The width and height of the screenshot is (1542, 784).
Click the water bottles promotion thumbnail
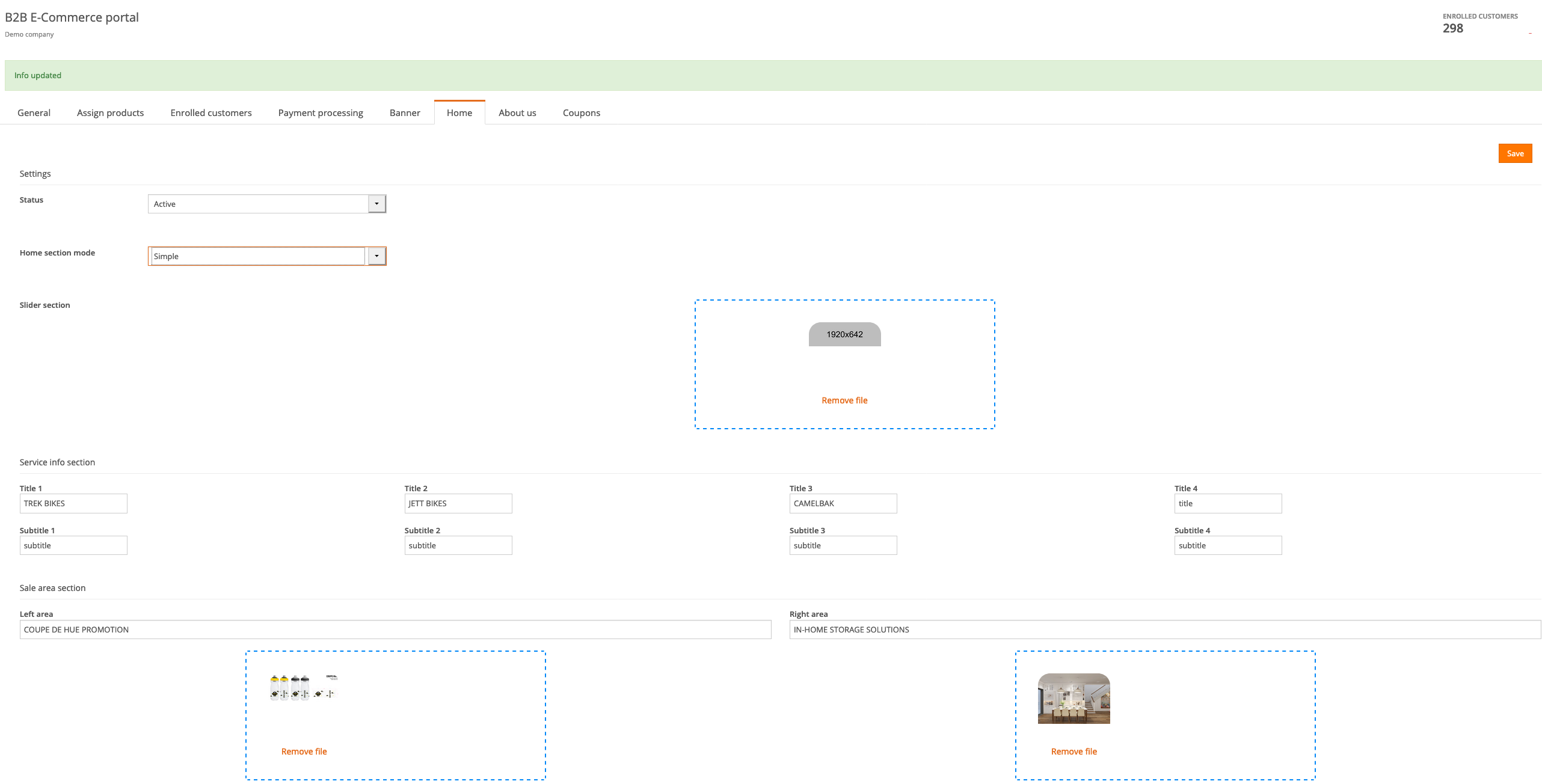point(304,688)
